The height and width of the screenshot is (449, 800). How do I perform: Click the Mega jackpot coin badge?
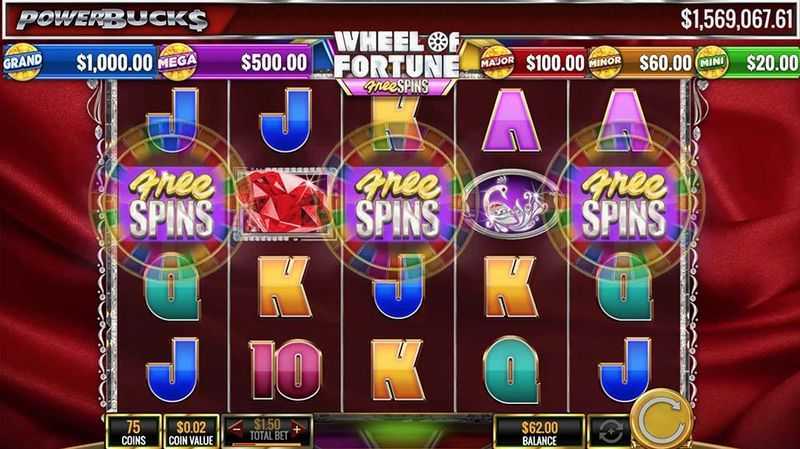coord(177,62)
